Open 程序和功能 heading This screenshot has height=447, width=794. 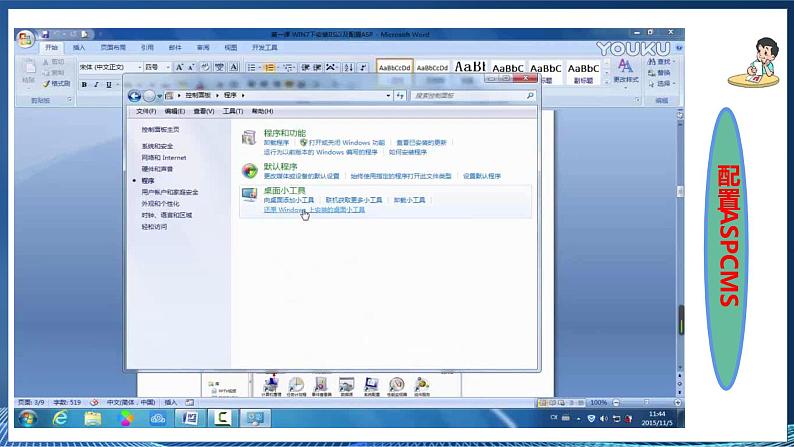pyautogui.click(x=285, y=133)
